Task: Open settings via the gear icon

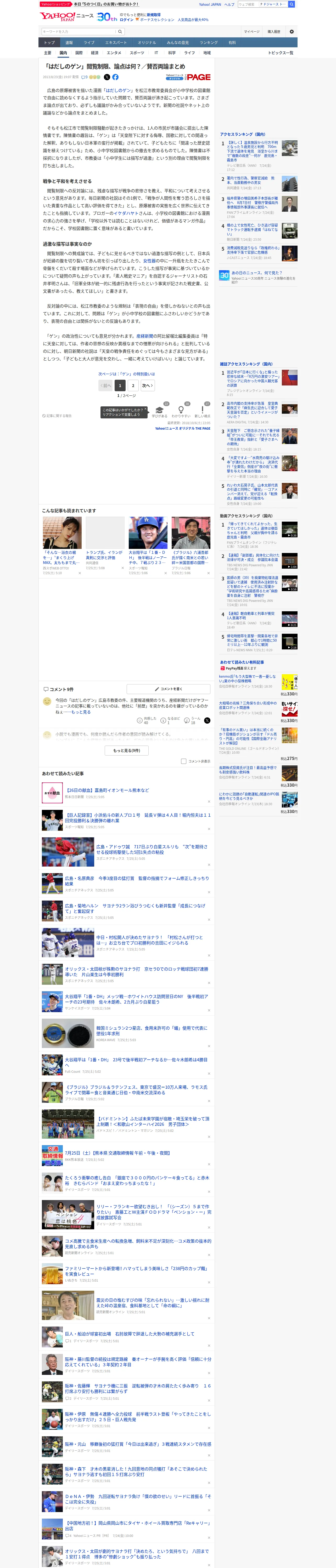Action: [x=292, y=32]
